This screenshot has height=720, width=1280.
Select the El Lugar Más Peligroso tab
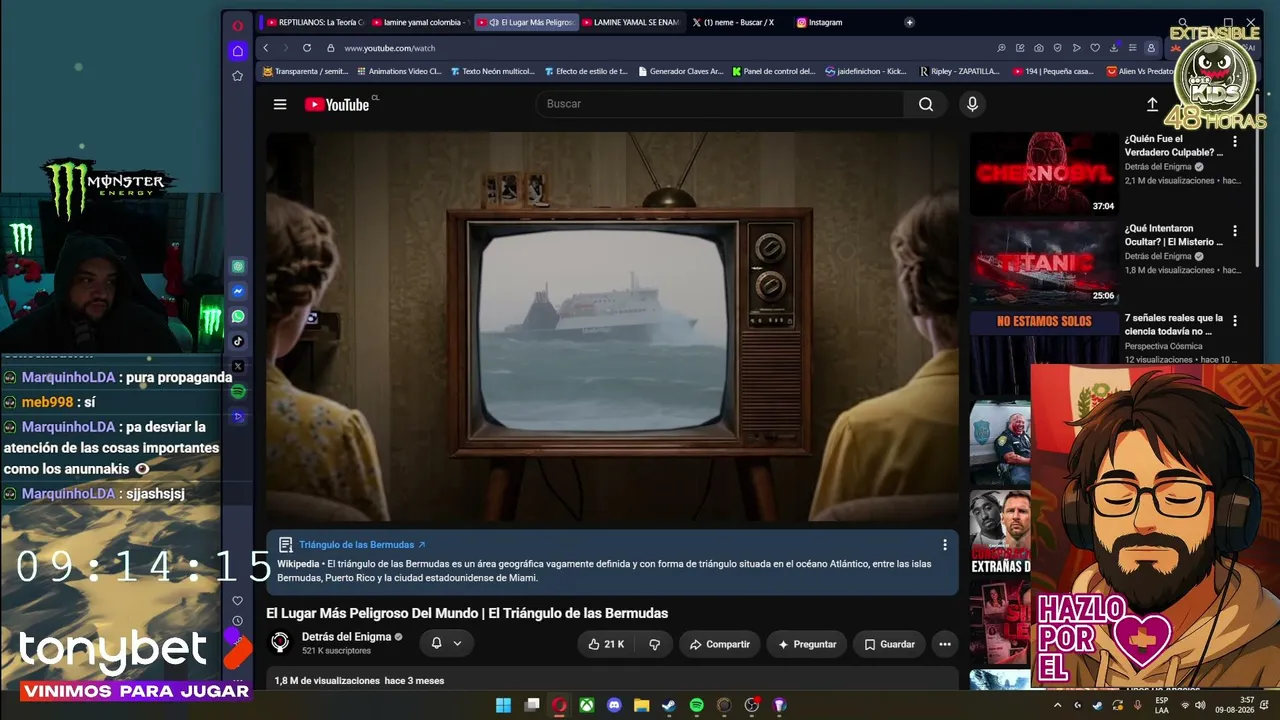click(526, 22)
